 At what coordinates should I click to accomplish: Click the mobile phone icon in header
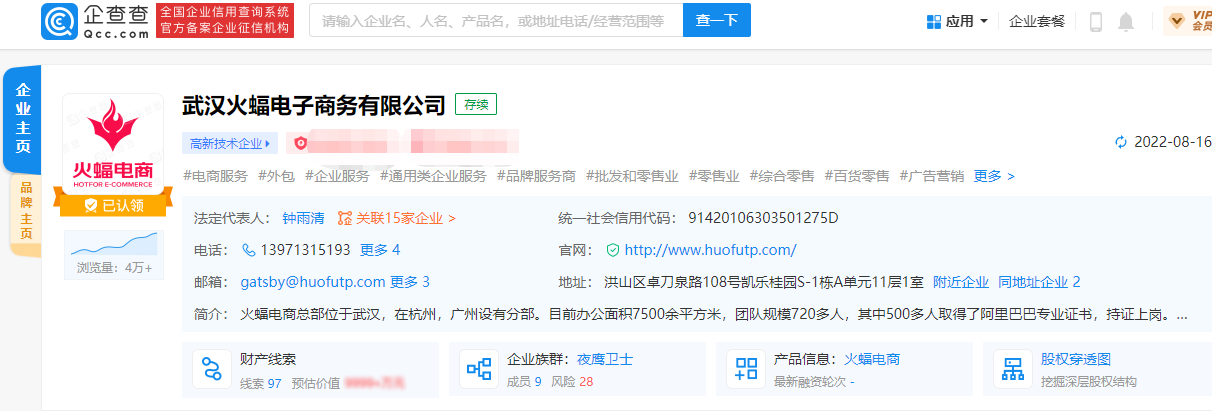1096,21
